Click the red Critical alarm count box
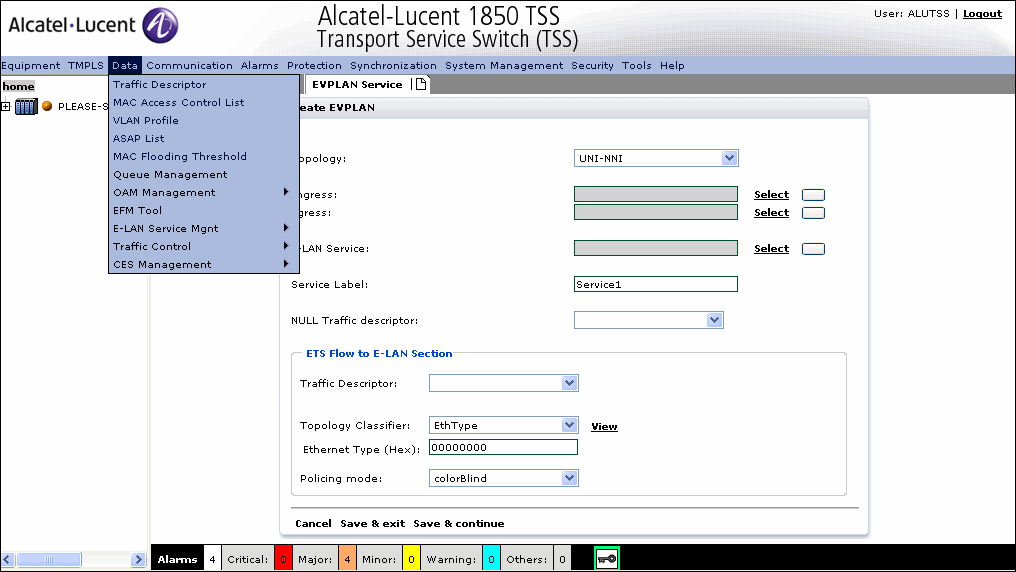This screenshot has height=572, width=1016. pos(283,559)
